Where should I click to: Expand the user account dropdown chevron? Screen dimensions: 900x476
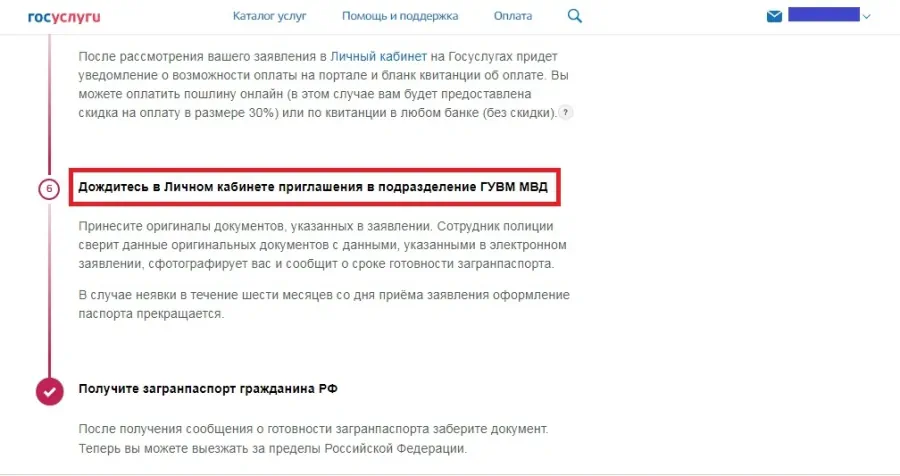pyautogui.click(x=867, y=17)
